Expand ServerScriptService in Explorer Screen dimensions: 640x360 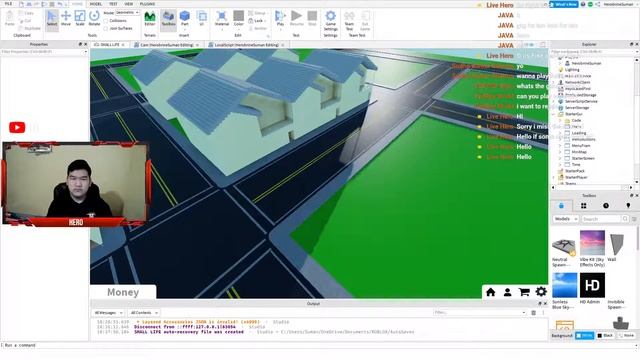tap(553, 101)
